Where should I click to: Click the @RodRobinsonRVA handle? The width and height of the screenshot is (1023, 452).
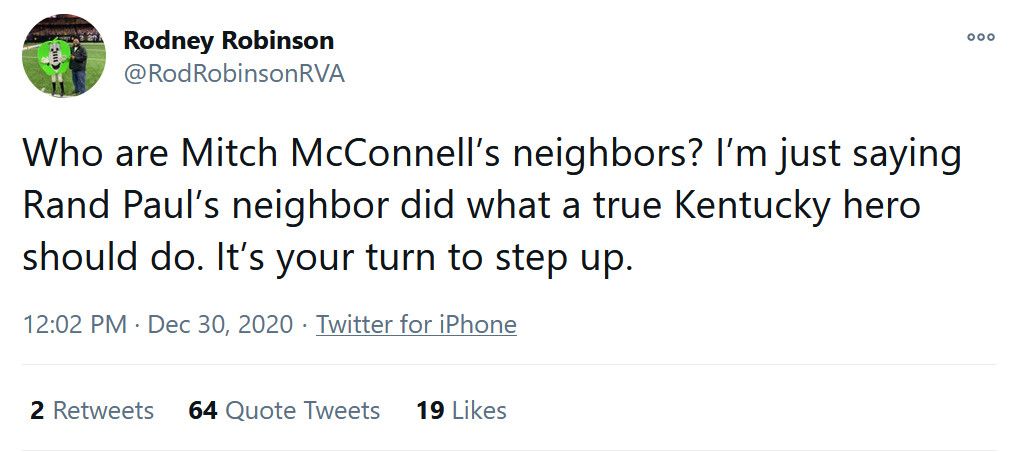click(x=233, y=75)
